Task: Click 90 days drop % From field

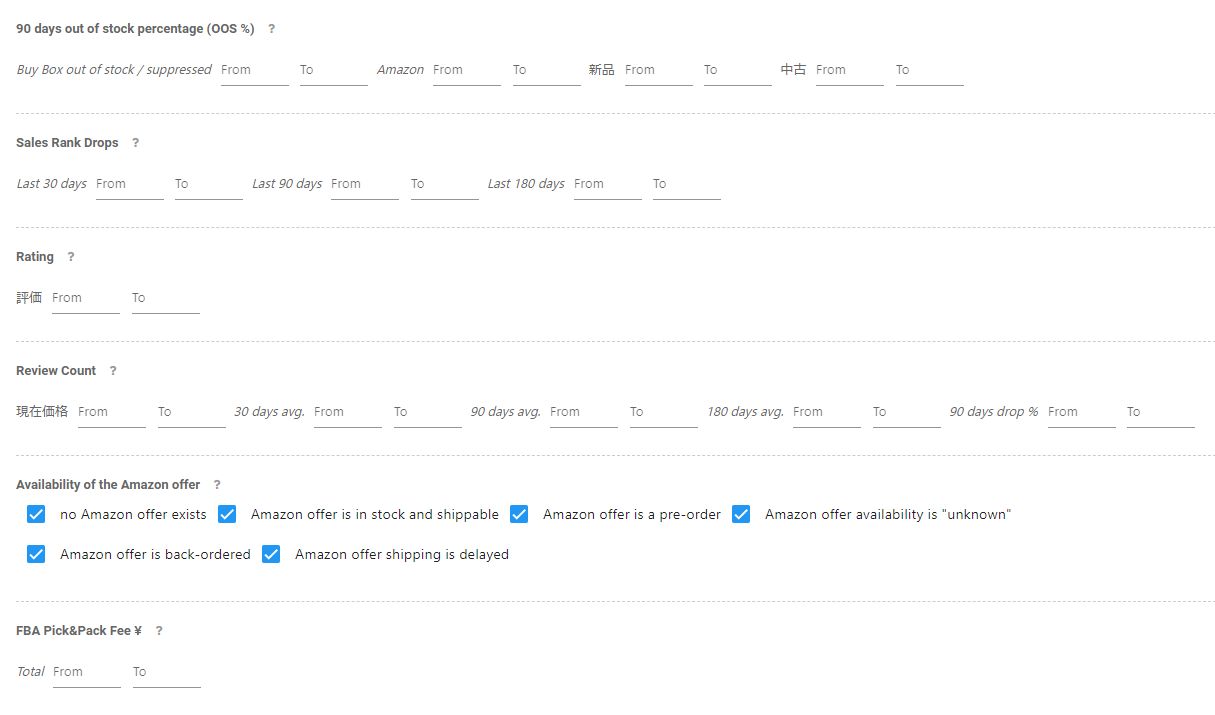Action: [x=1082, y=412]
